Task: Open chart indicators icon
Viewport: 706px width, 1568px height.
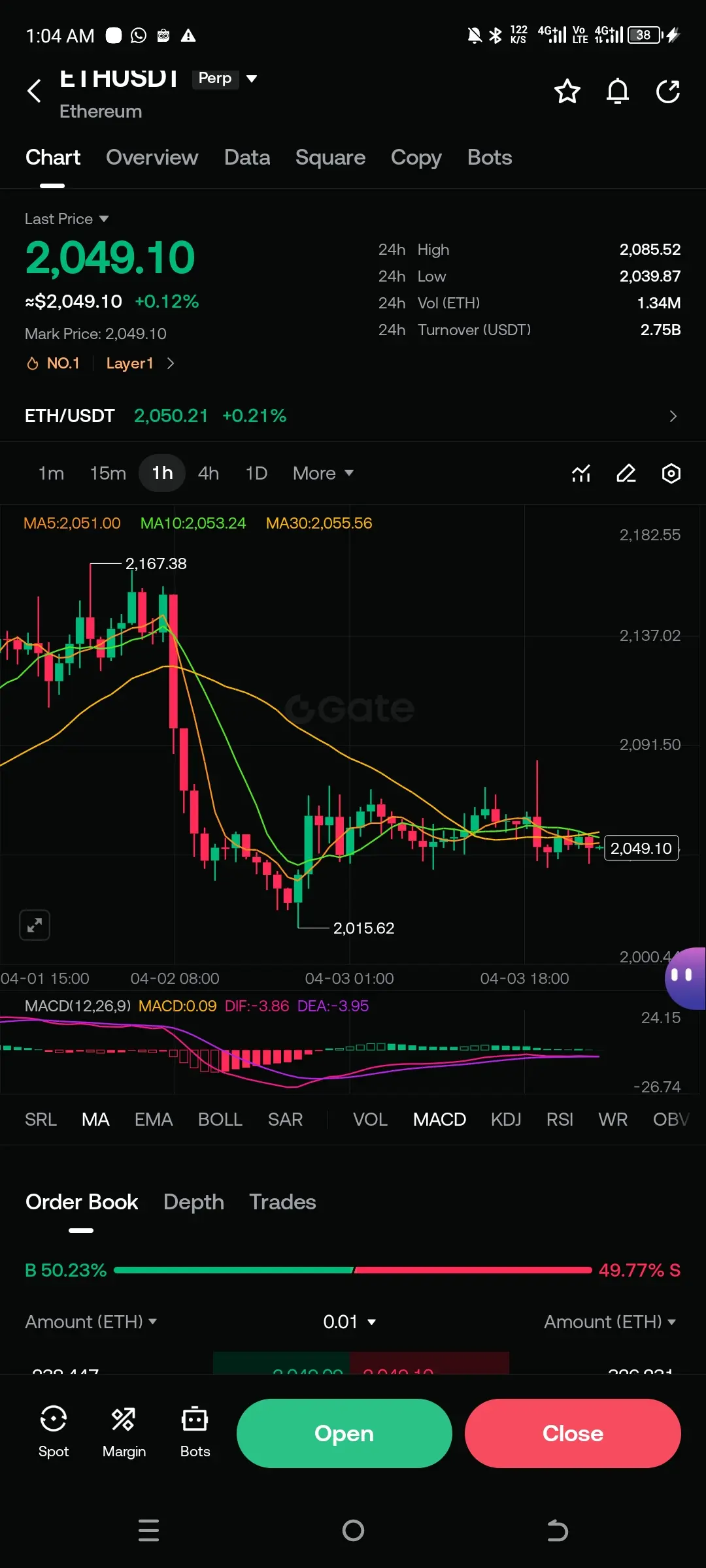Action: click(581, 473)
